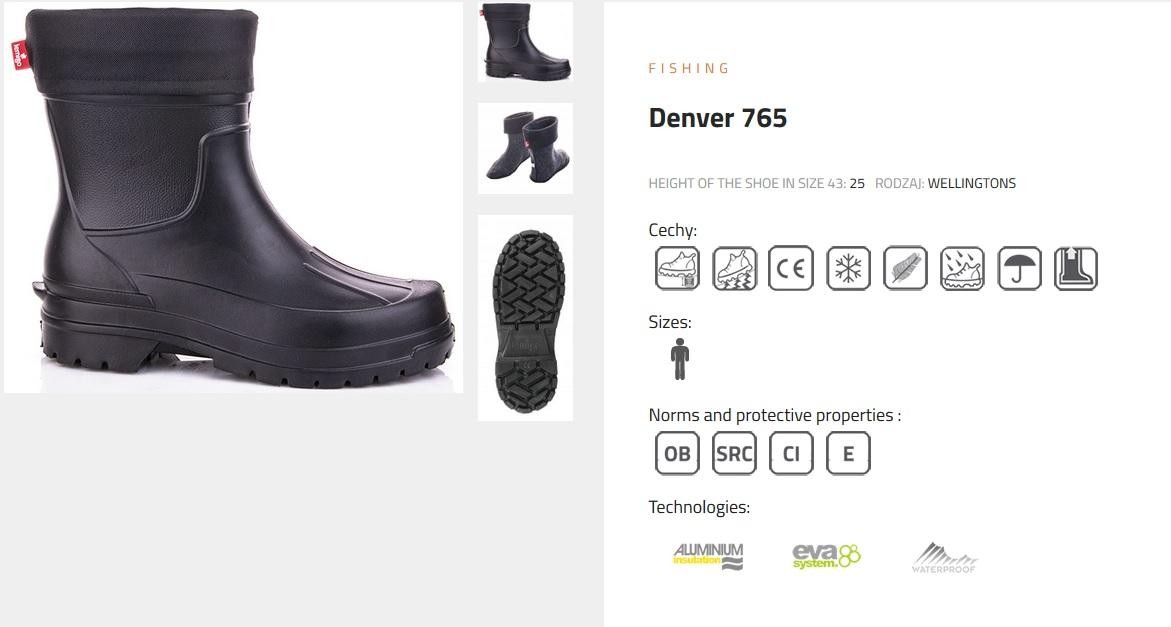
Task: Open the Waterproof technology logo
Action: tap(944, 558)
